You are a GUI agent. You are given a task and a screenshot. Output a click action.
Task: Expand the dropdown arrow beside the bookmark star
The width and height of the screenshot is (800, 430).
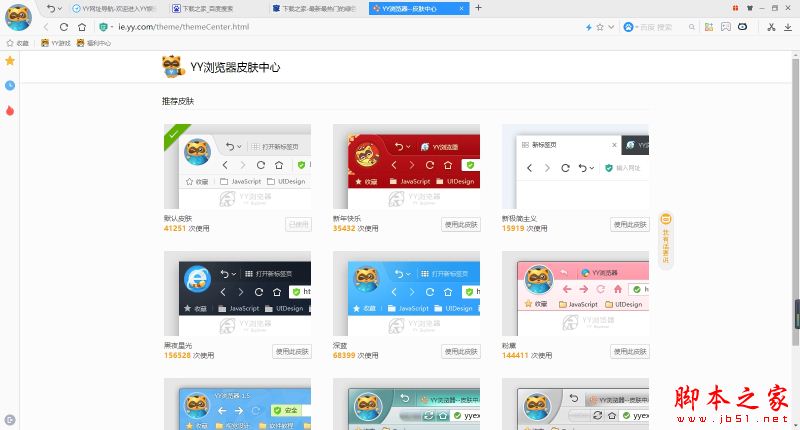coord(611,27)
